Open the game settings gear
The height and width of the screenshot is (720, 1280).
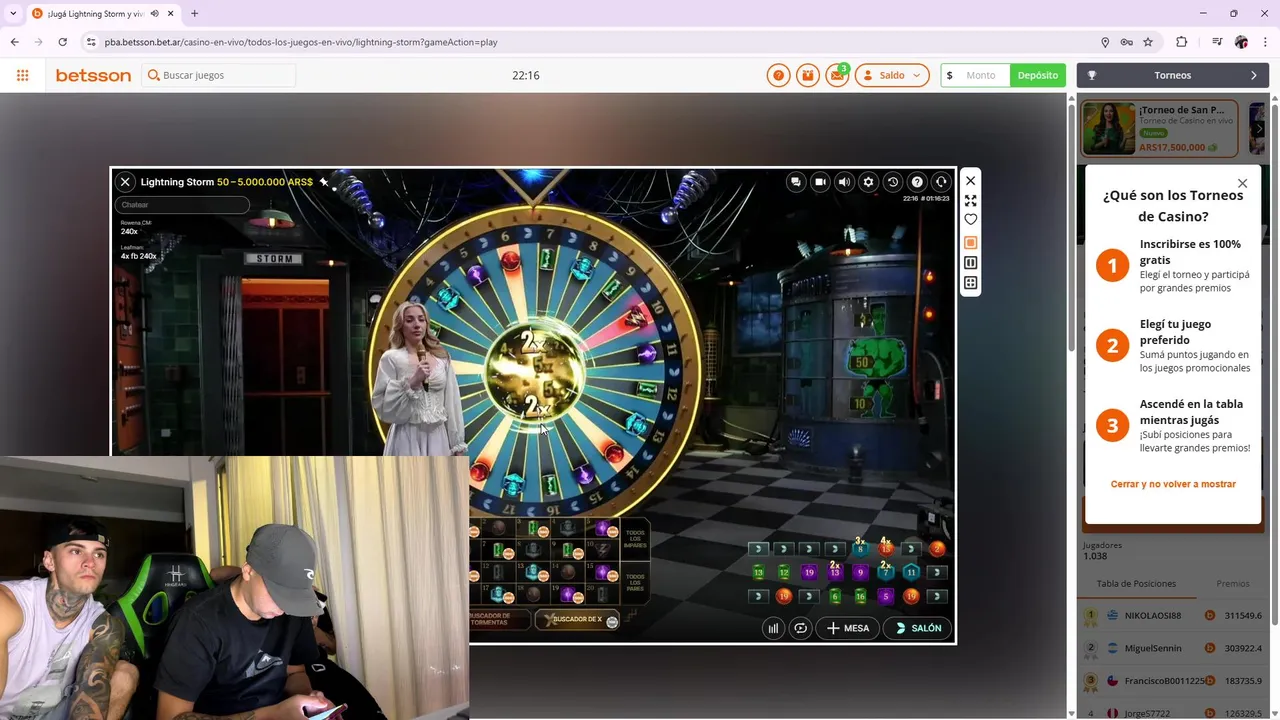pos(868,182)
